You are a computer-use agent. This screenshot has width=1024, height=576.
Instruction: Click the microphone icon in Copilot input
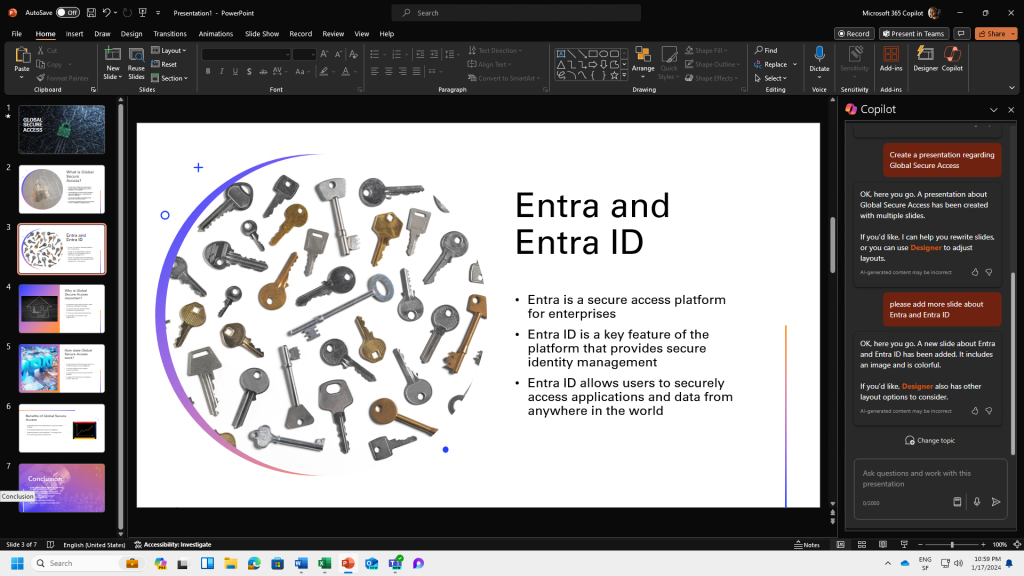pos(977,502)
